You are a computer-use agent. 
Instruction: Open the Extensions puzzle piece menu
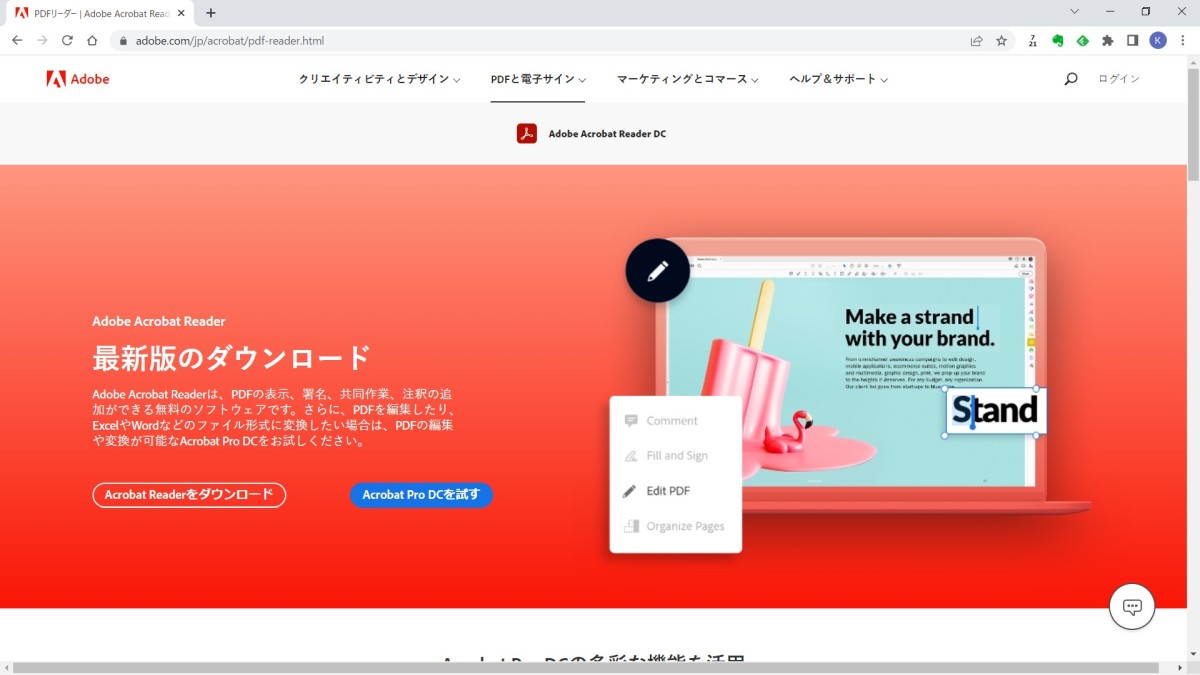(1107, 41)
